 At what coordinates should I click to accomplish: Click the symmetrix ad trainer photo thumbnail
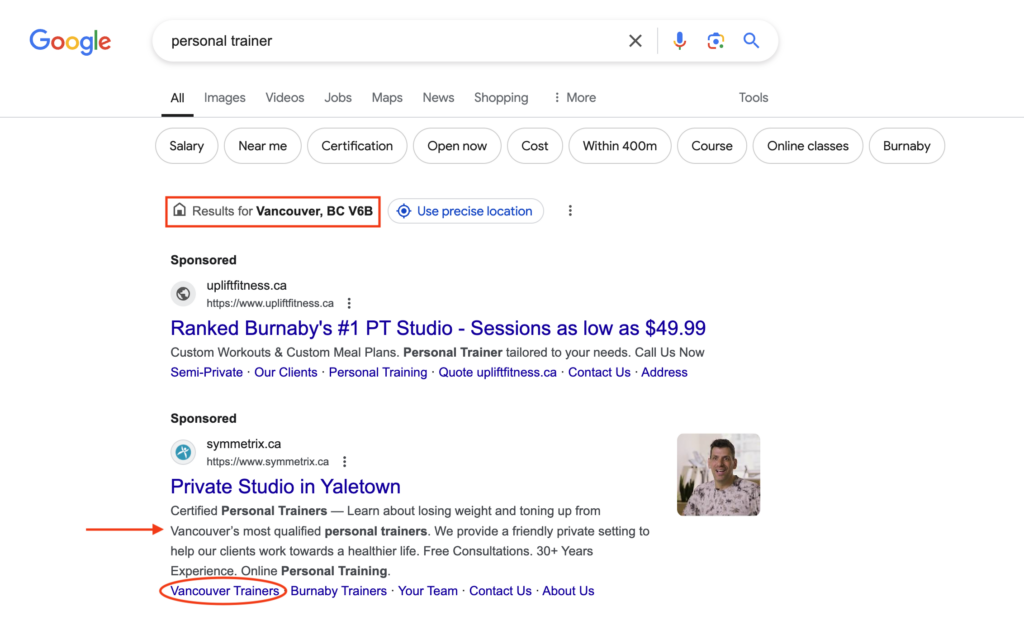[x=718, y=475]
